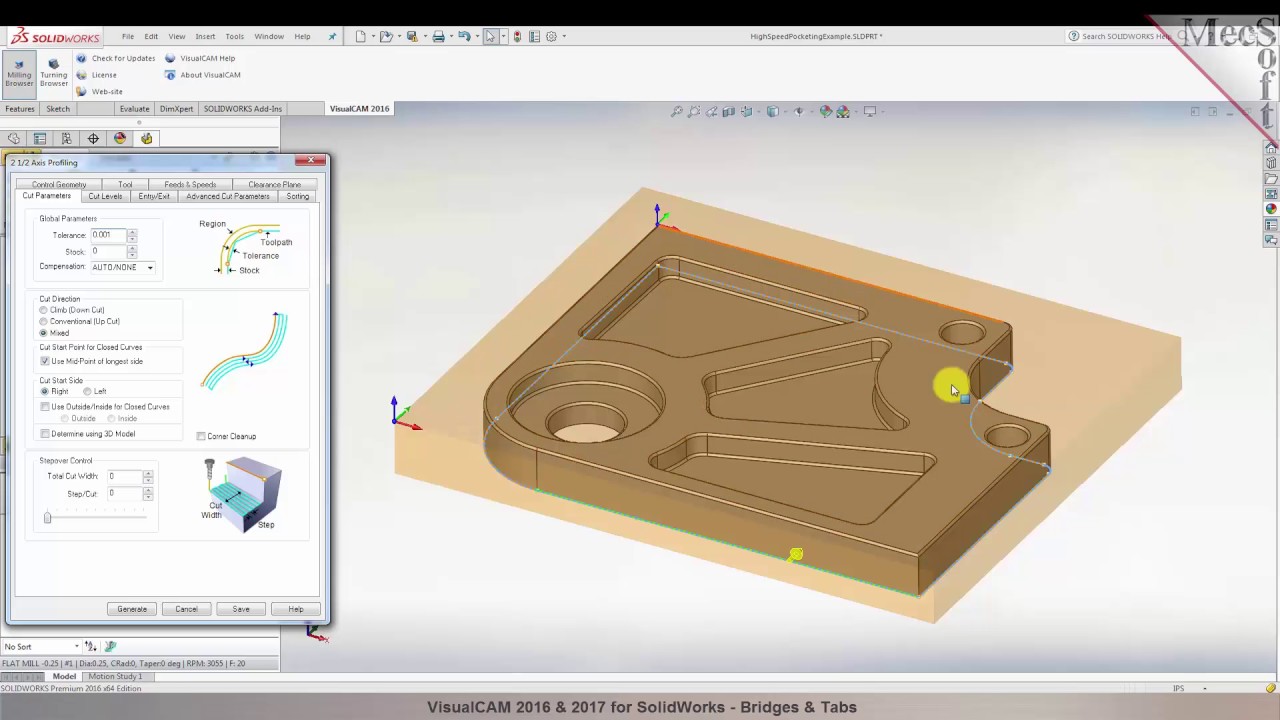Open the FeatureManager design tree tab icon

(14, 139)
